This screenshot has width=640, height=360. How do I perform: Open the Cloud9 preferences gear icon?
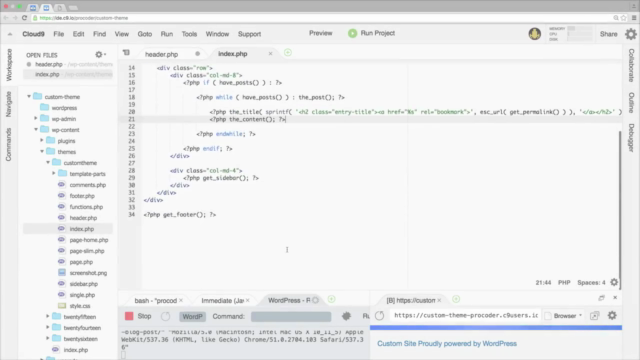(631, 34)
